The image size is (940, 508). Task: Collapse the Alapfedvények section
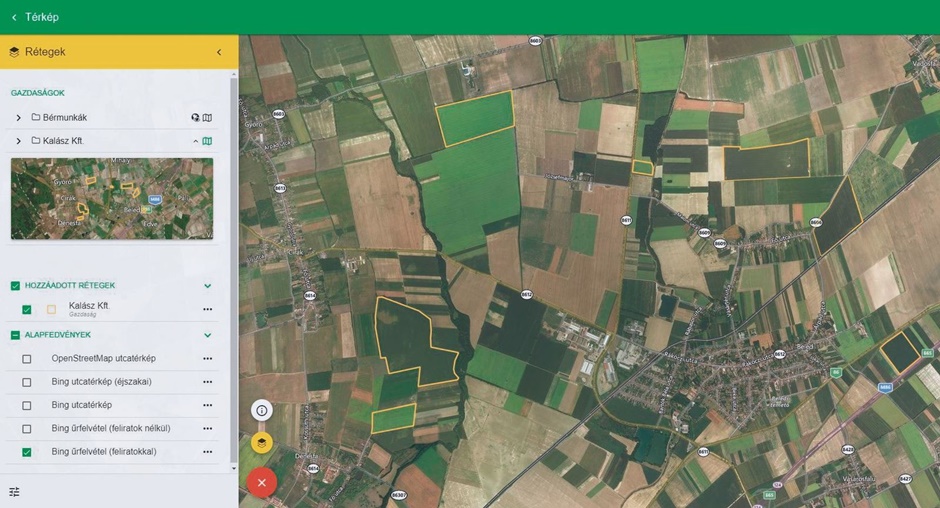point(208,336)
